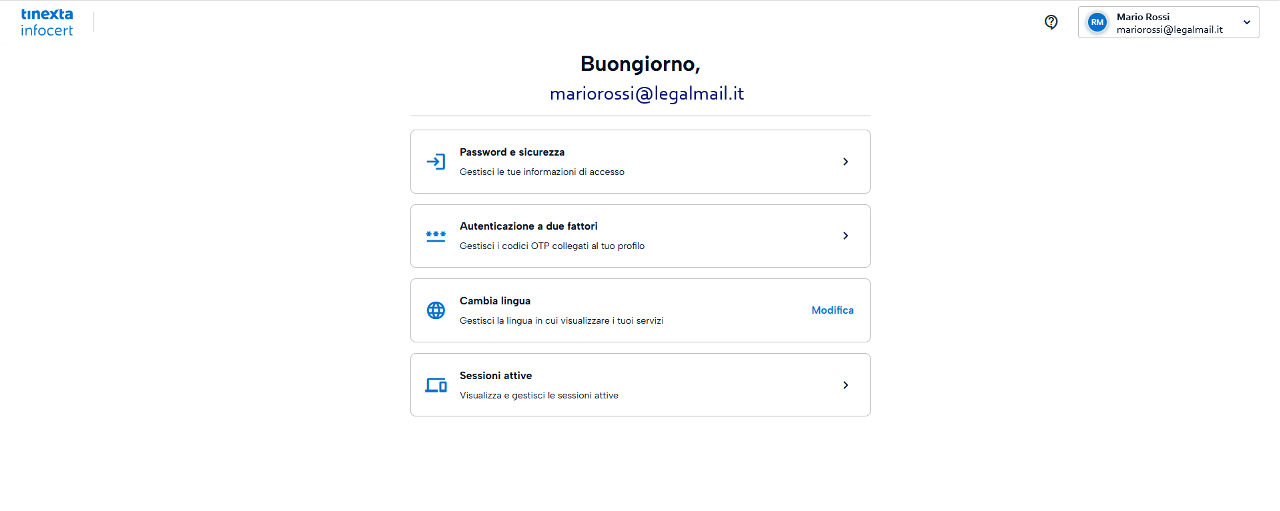
Task: Select the Password e sicurezza title
Action: pos(512,152)
